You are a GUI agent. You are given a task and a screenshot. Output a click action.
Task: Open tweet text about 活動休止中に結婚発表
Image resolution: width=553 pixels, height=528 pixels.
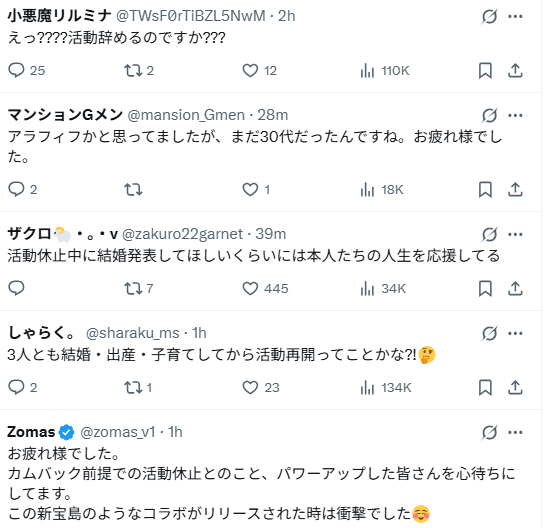coord(254,256)
